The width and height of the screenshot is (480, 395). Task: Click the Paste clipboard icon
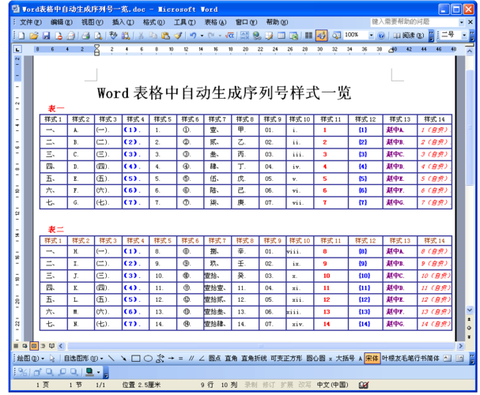coord(165,35)
